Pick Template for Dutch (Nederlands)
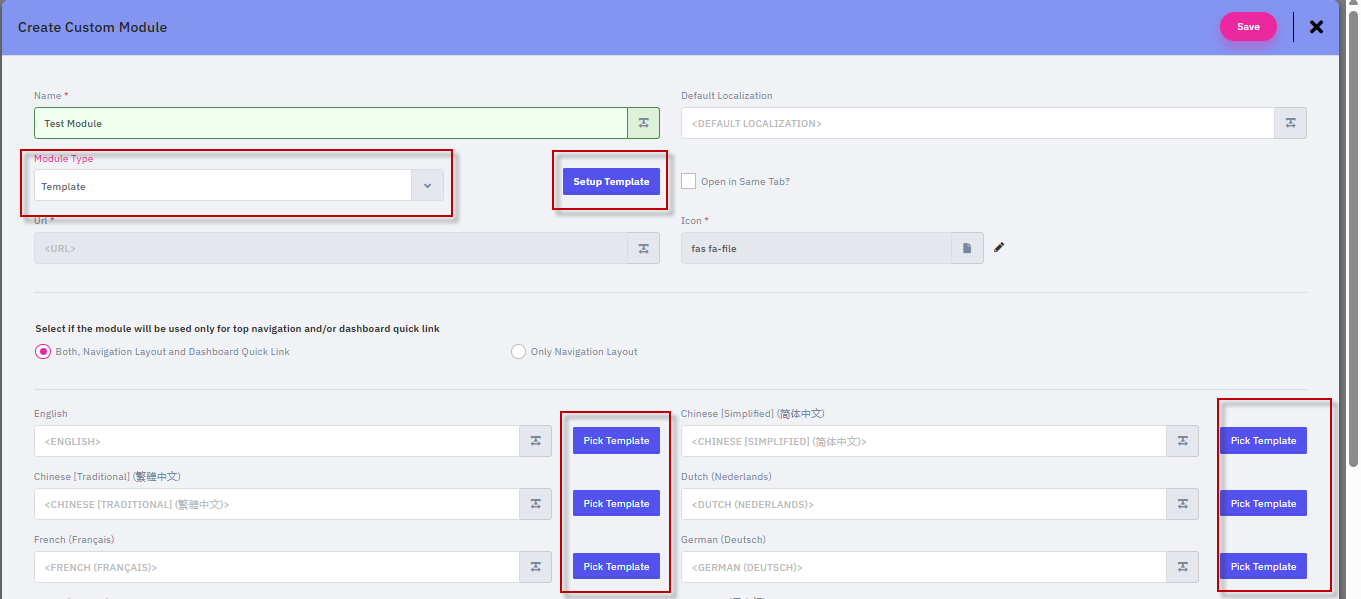Image resolution: width=1361 pixels, height=599 pixels. (x=1263, y=504)
